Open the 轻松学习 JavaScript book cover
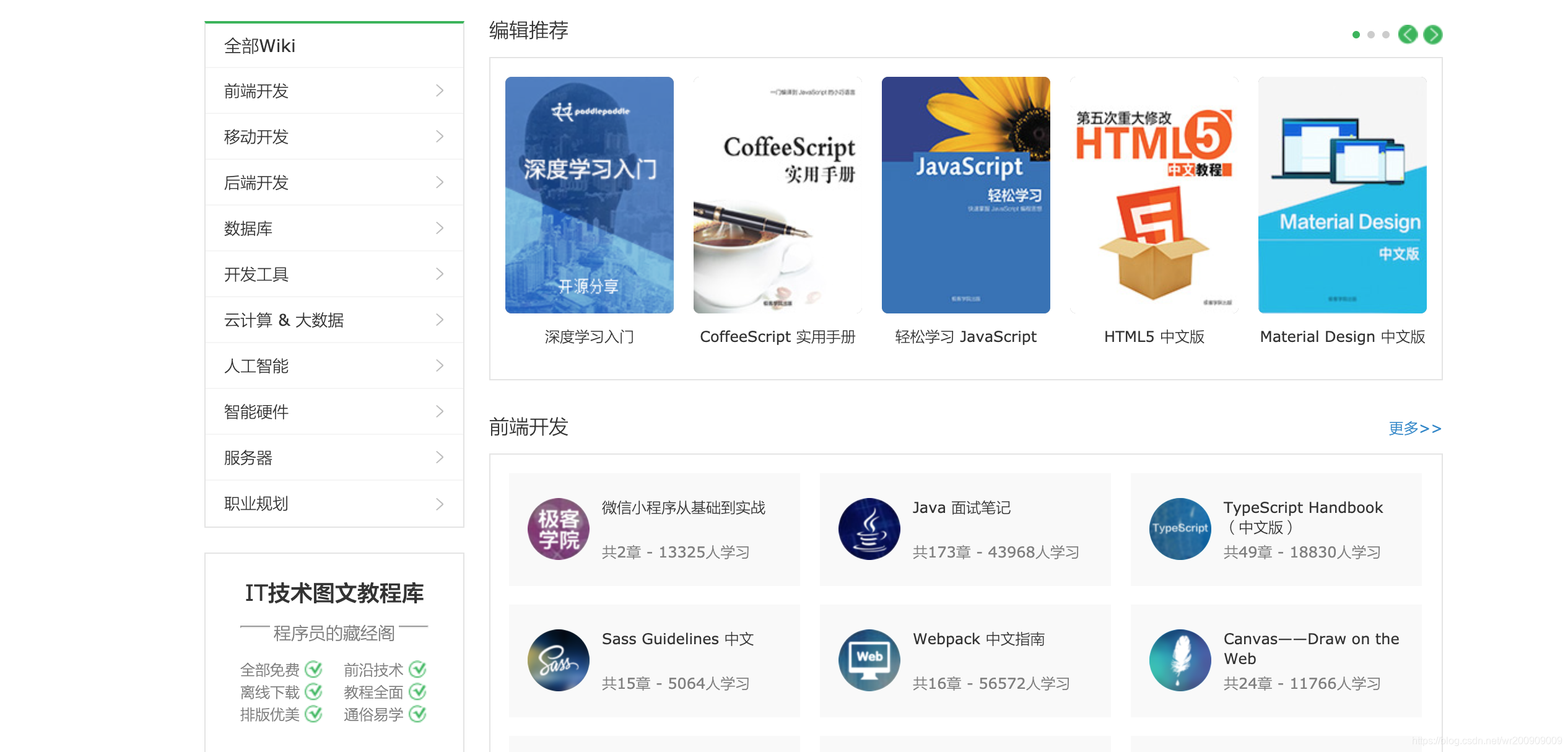 coord(966,195)
